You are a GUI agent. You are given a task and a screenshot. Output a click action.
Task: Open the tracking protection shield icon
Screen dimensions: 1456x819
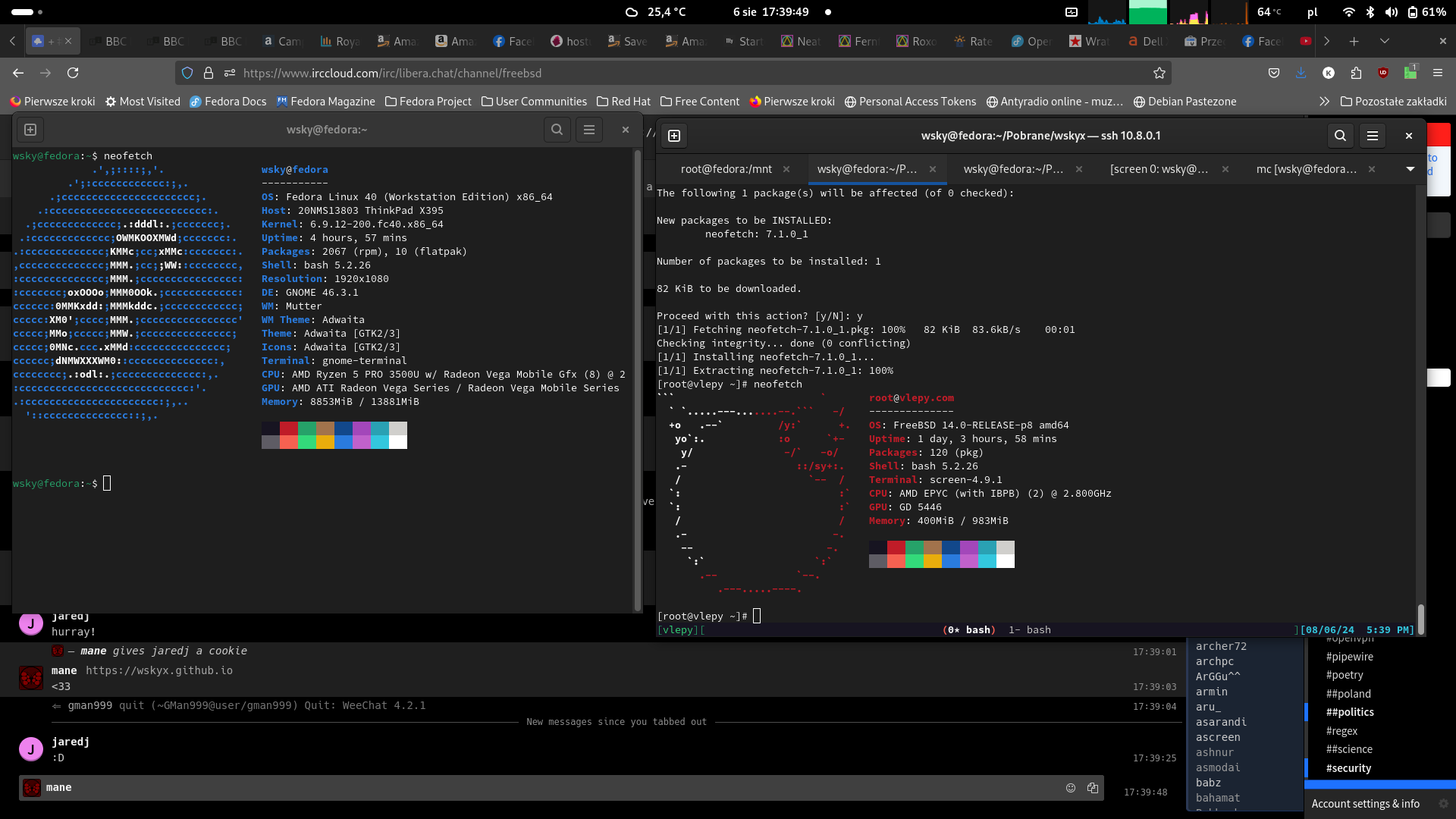(187, 73)
